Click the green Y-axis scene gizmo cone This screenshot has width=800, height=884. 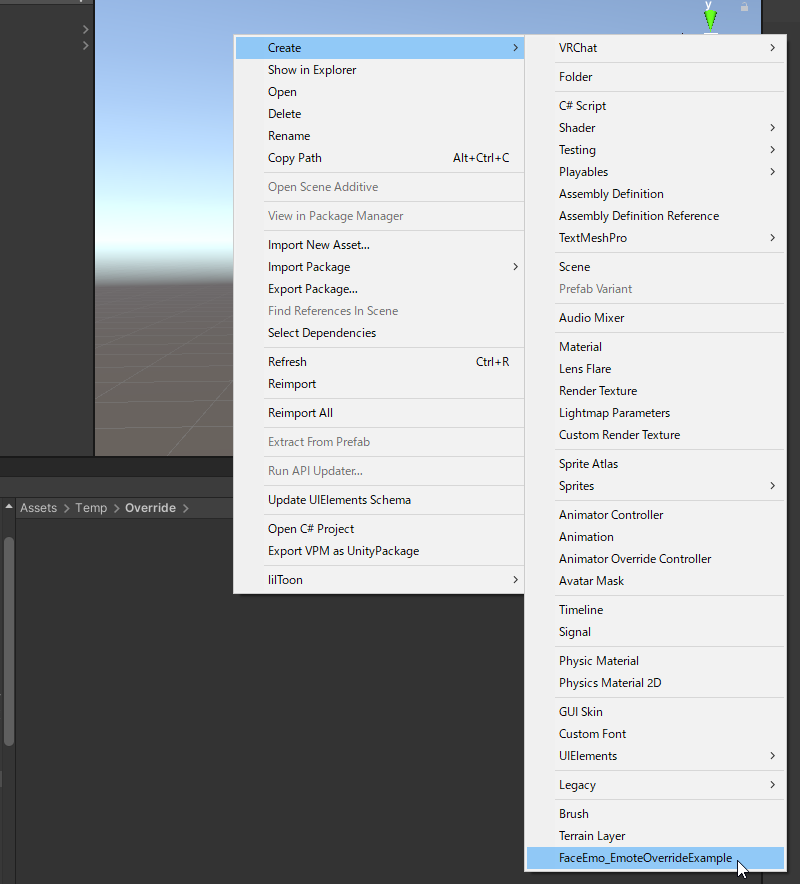709,17
